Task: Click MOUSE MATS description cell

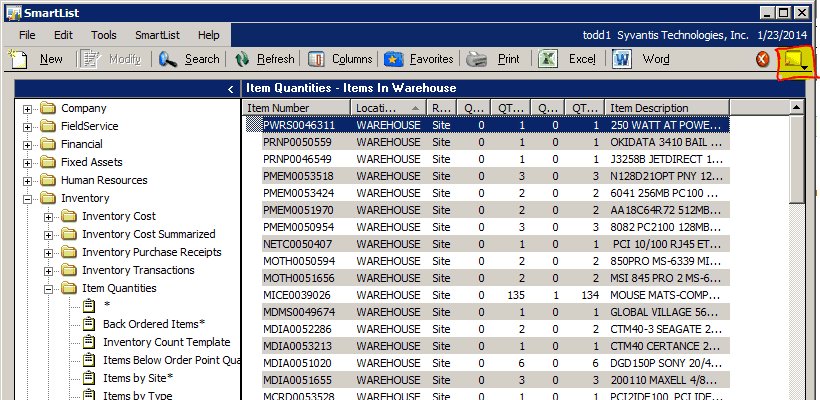Action: point(667,295)
